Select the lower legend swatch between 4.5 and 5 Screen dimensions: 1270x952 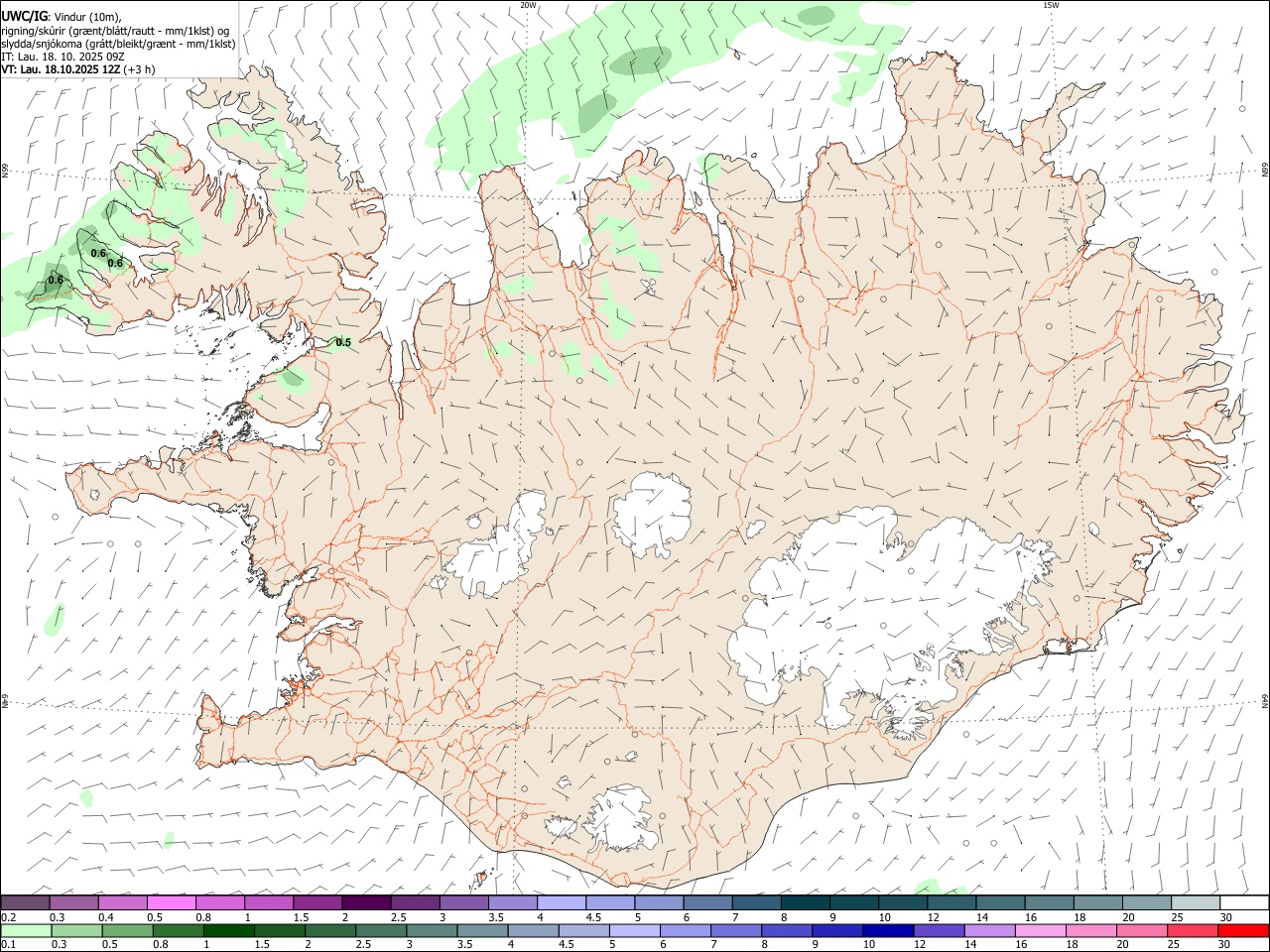tap(583, 930)
